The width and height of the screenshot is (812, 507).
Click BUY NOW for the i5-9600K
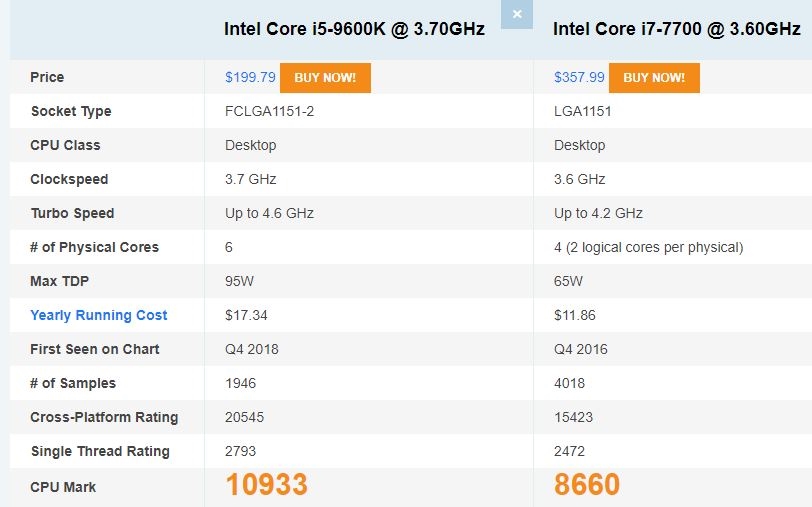click(325, 78)
